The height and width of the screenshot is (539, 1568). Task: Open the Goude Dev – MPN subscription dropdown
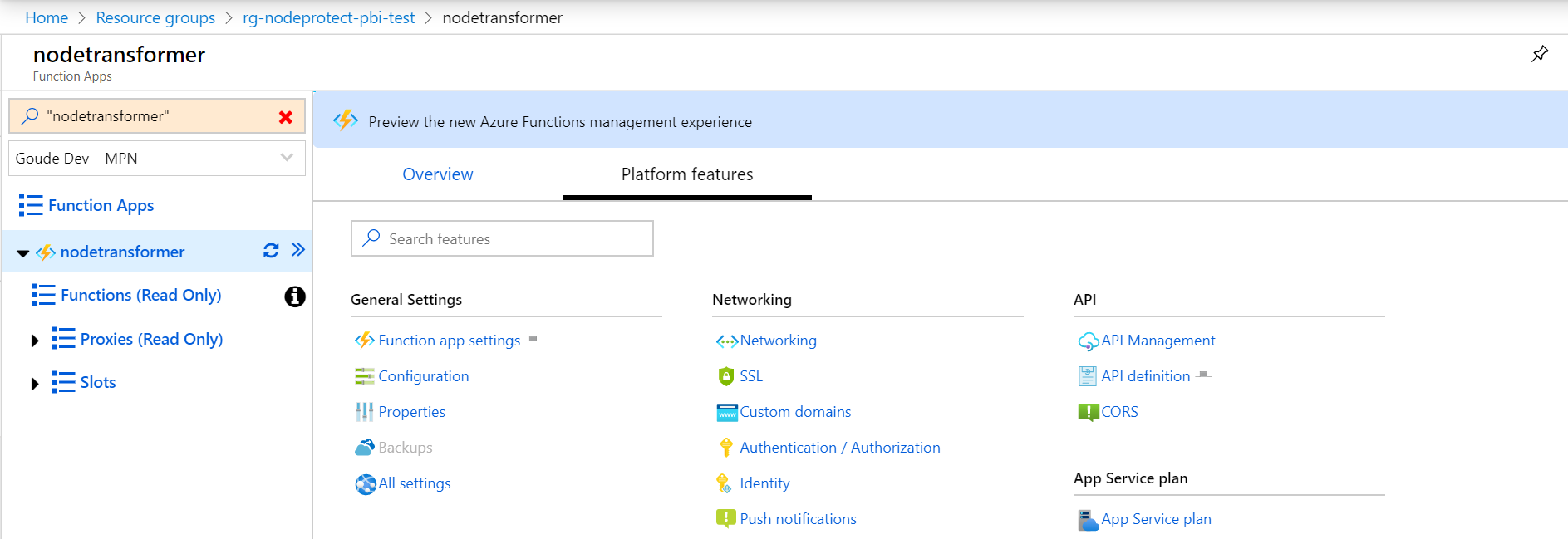point(157,158)
